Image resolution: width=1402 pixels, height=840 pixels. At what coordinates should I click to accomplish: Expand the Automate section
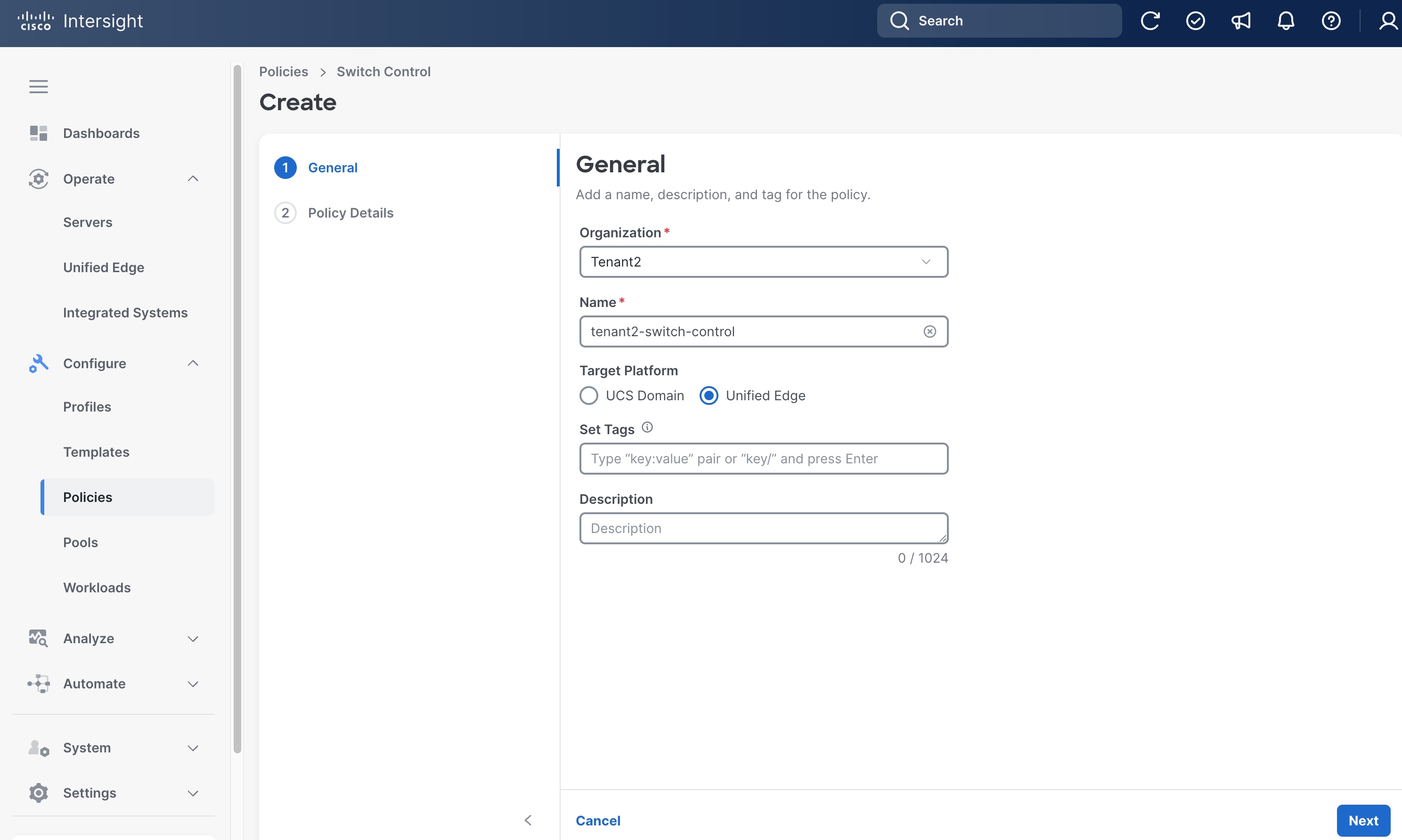(x=193, y=684)
